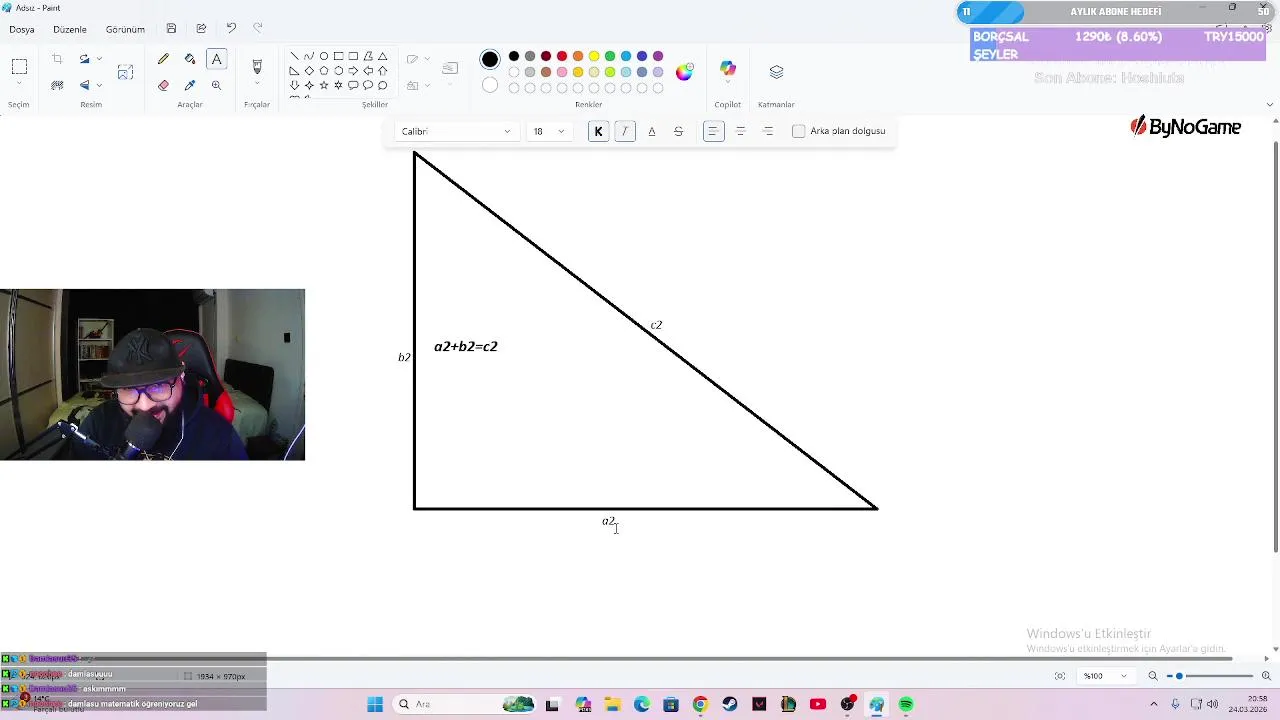Pick the yellow color swatch
This screenshot has height=720, width=1280.
point(594,56)
